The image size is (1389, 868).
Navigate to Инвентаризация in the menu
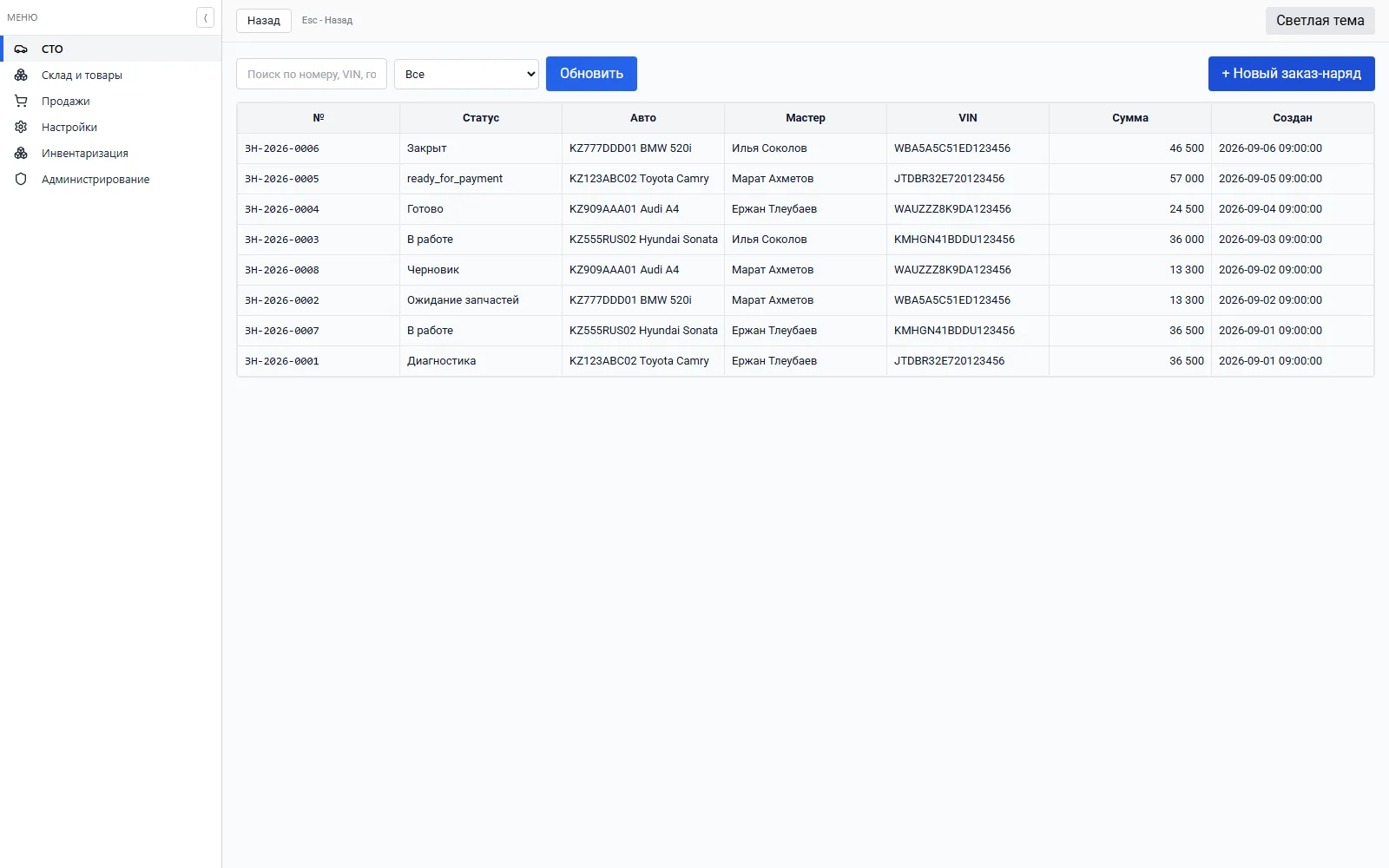pyautogui.click(x=111, y=153)
